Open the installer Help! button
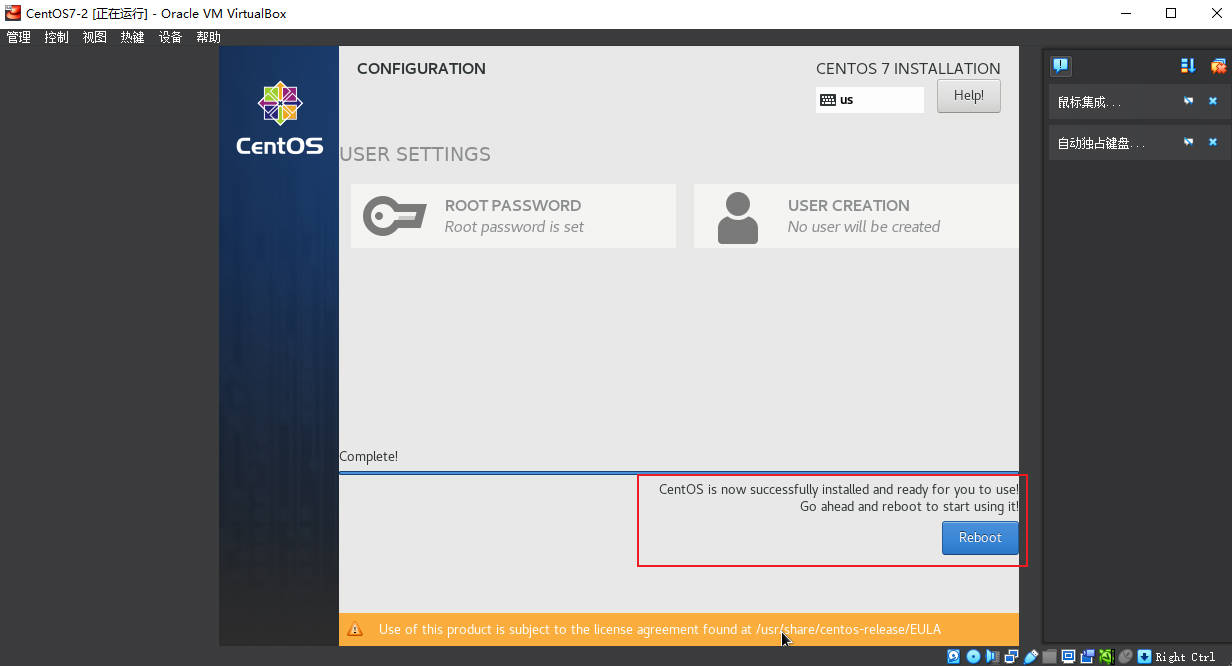Viewport: 1232px width, 666px height. click(x=968, y=96)
